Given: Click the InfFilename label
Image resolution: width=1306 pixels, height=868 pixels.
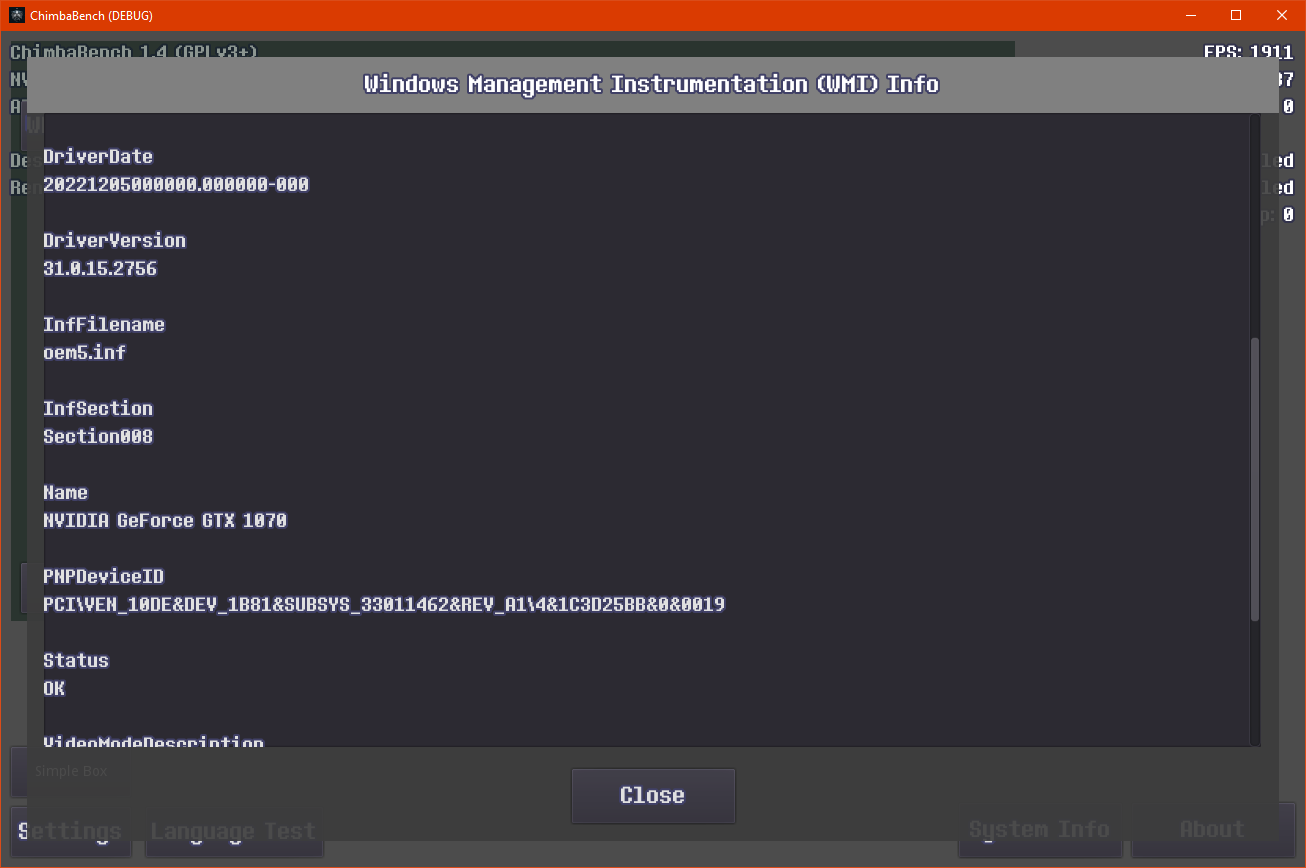Looking at the screenshot, I should click(x=104, y=325).
